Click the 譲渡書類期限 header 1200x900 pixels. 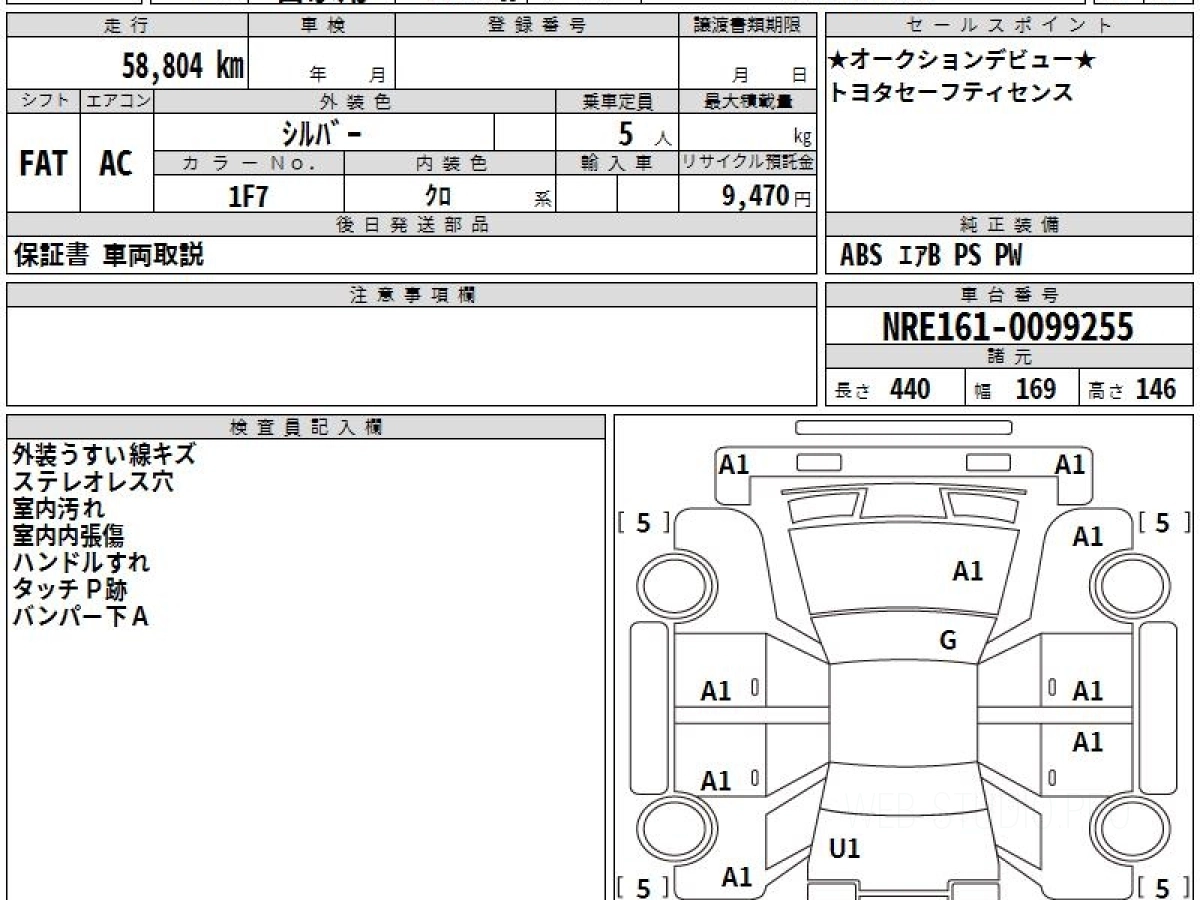coord(747,26)
